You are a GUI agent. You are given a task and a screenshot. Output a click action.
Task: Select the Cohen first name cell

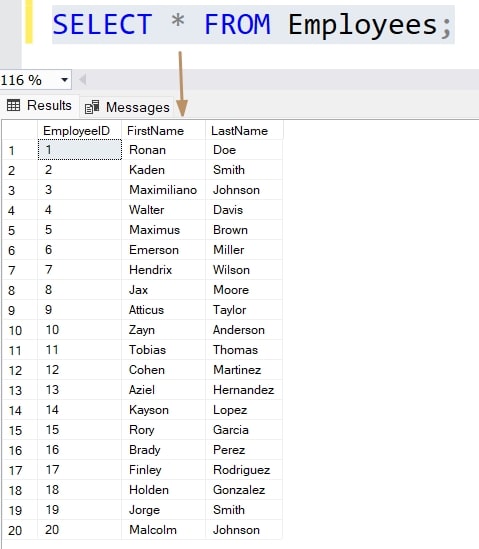tap(164, 370)
